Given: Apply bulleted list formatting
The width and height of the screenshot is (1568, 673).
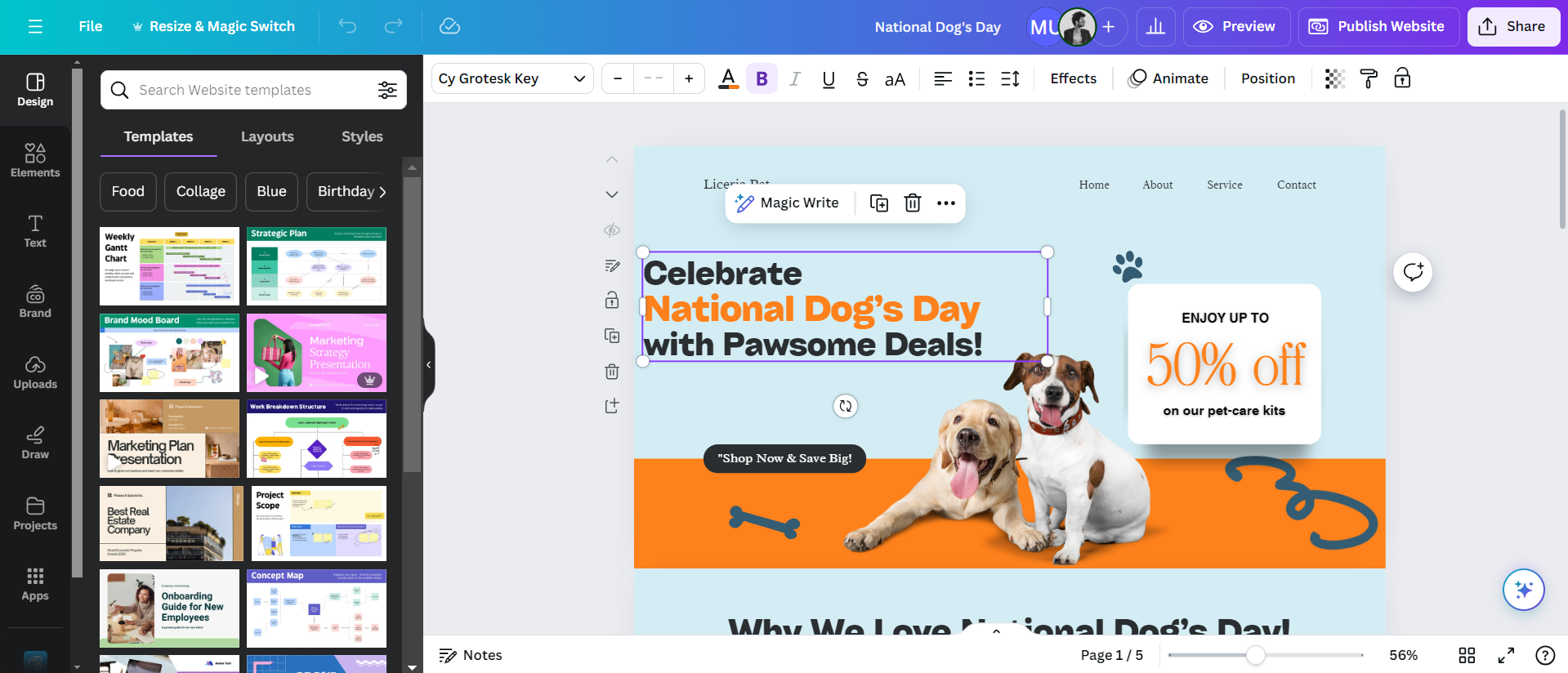Looking at the screenshot, I should (x=976, y=78).
